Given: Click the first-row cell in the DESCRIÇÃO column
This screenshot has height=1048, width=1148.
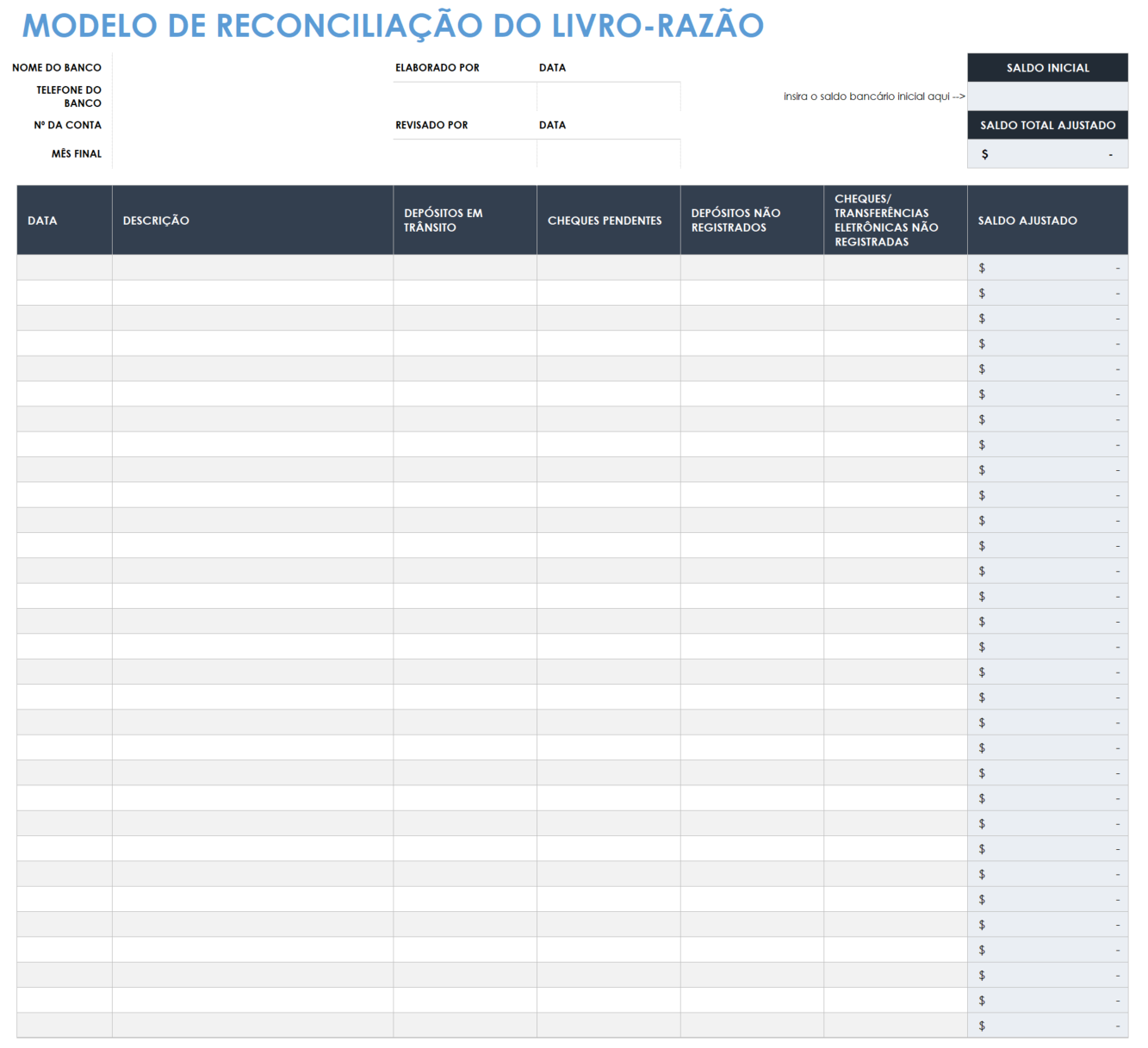Looking at the screenshot, I should click(252, 268).
